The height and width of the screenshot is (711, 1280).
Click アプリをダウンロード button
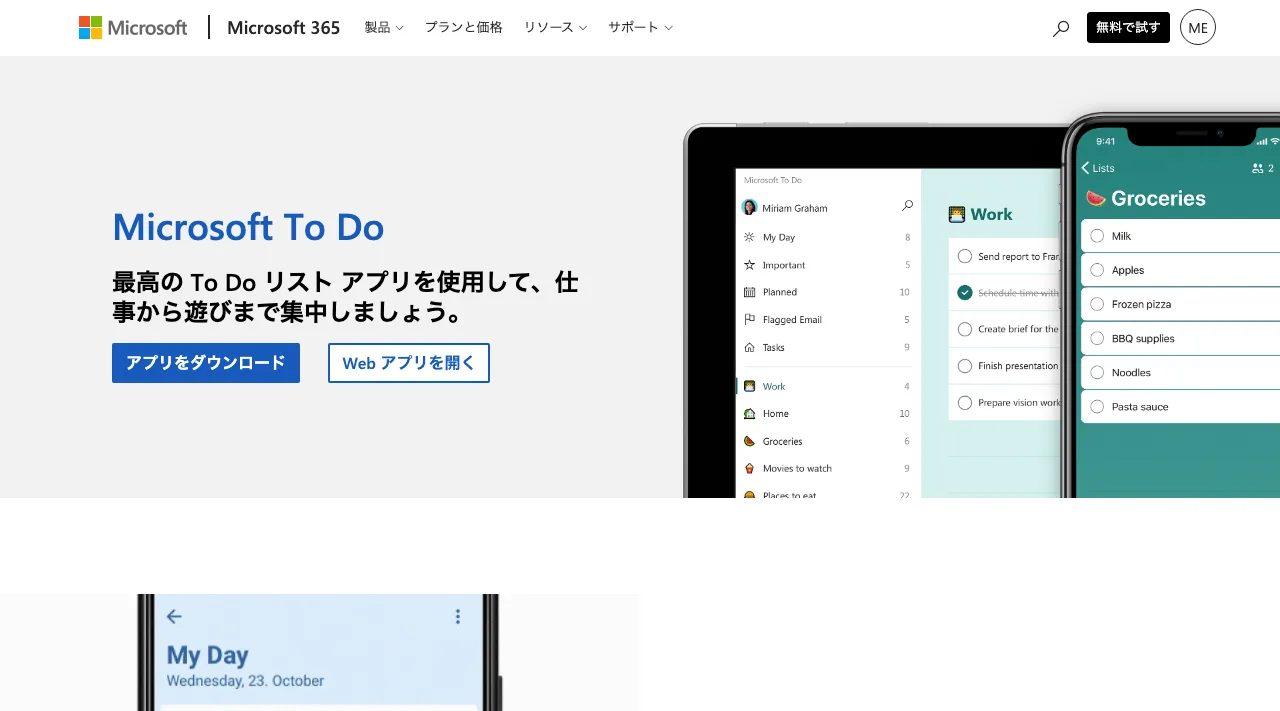[x=206, y=363]
